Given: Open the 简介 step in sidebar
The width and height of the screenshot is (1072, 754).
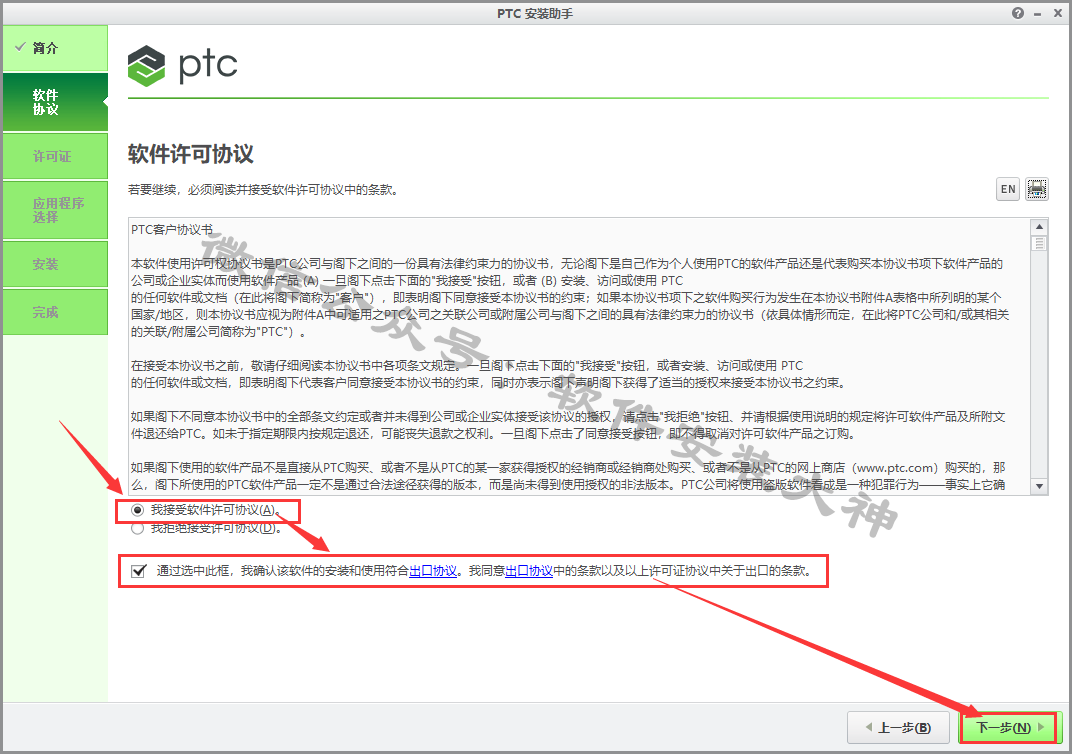Looking at the screenshot, I should tap(55, 48).
